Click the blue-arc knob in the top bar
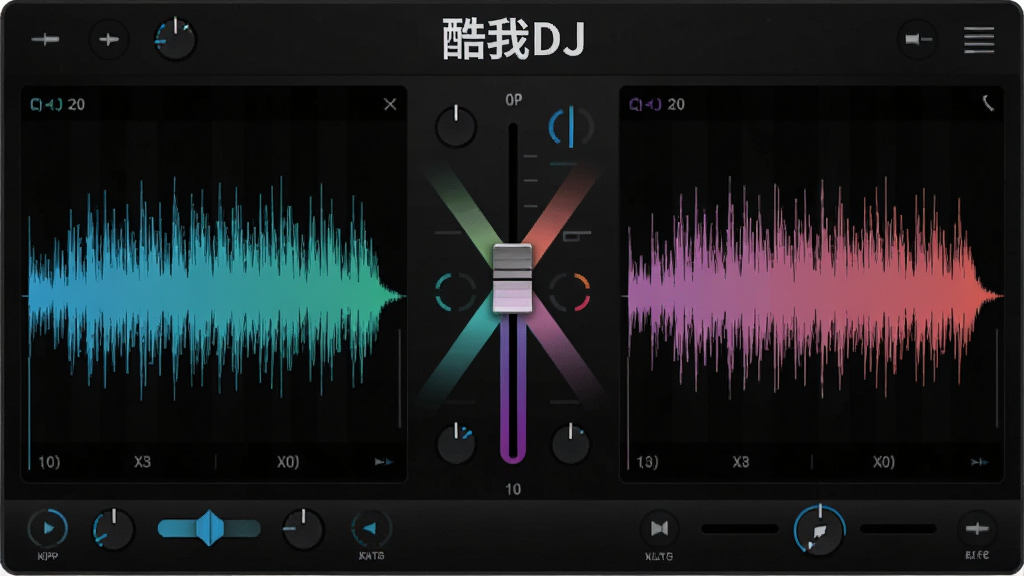The height and width of the screenshot is (576, 1024). (175, 39)
